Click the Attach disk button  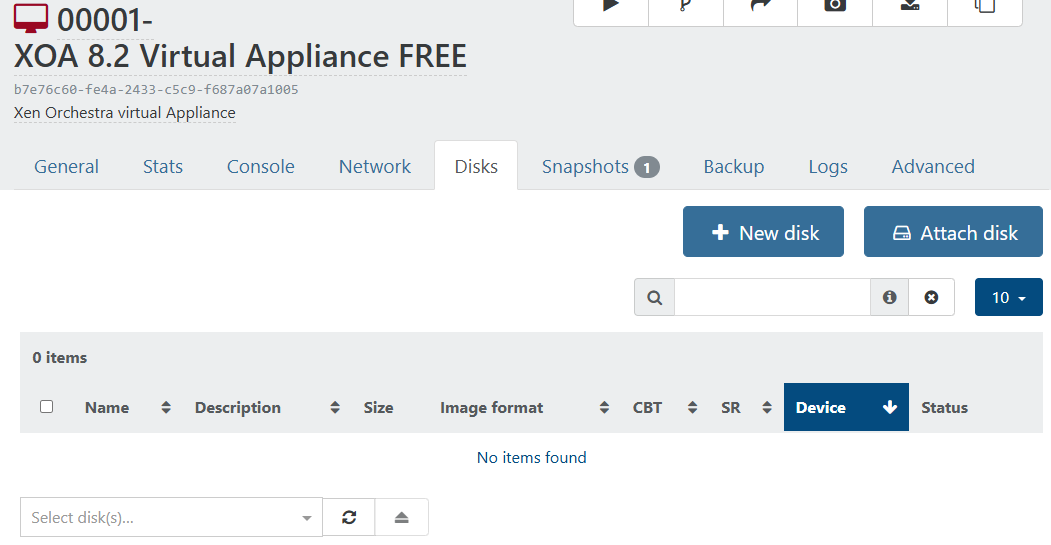coord(953,232)
